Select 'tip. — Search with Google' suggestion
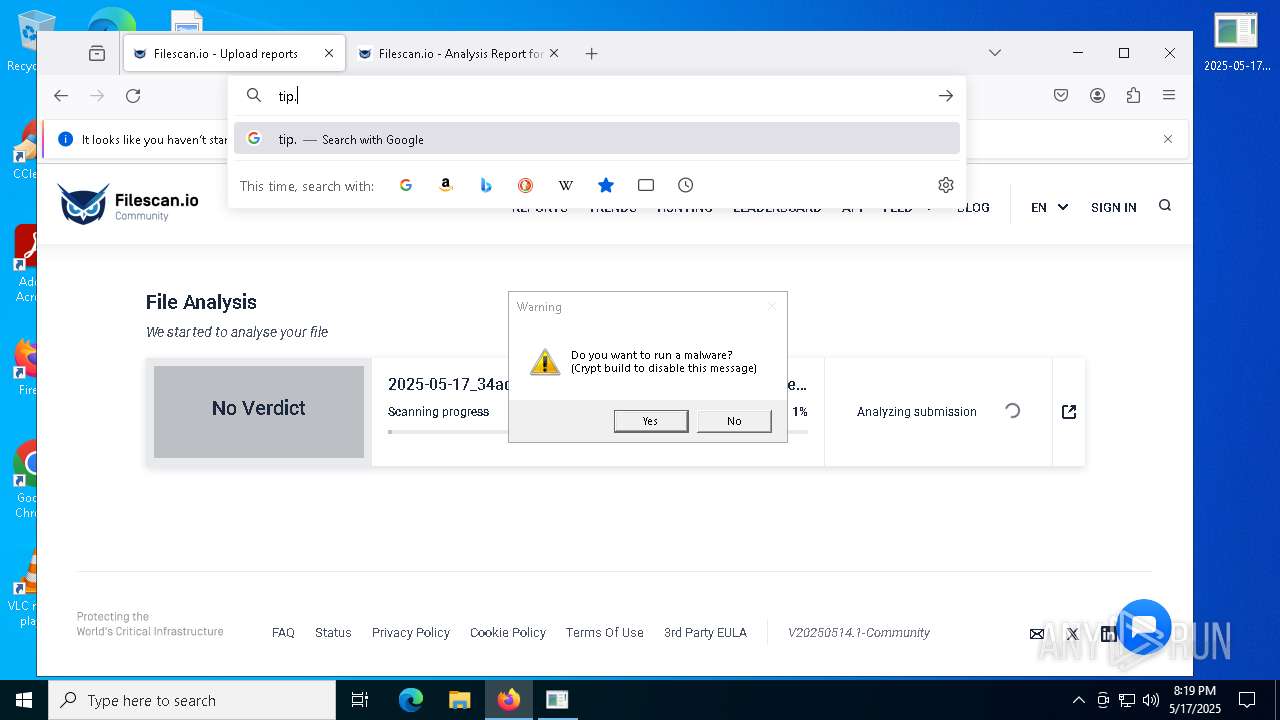This screenshot has height=720, width=1280. 597,139
